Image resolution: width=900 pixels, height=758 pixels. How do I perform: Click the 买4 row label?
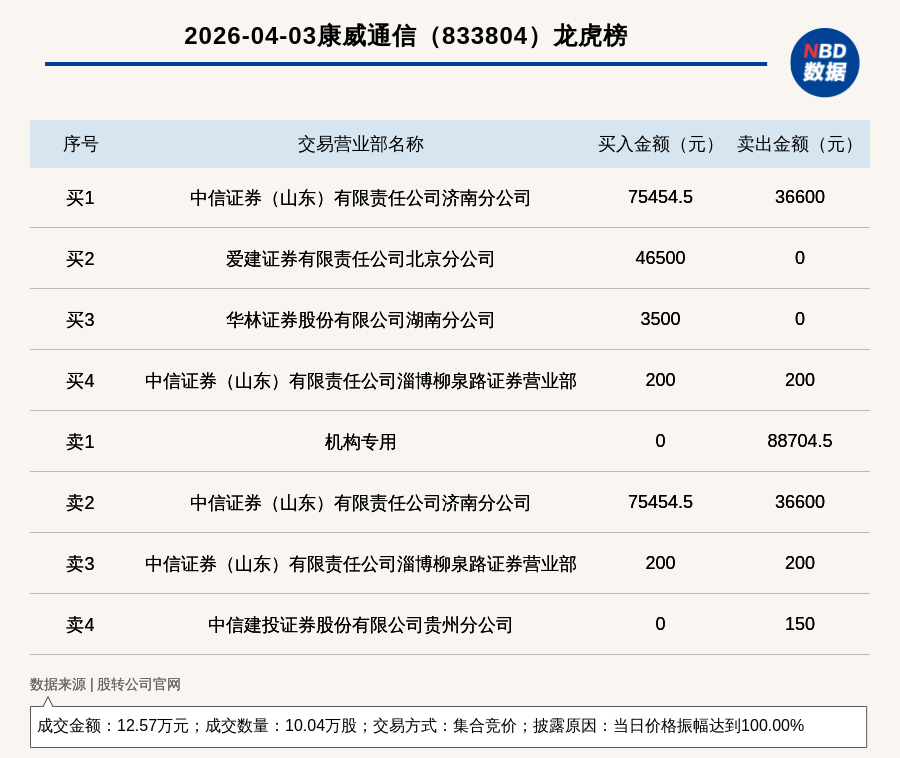click(80, 381)
